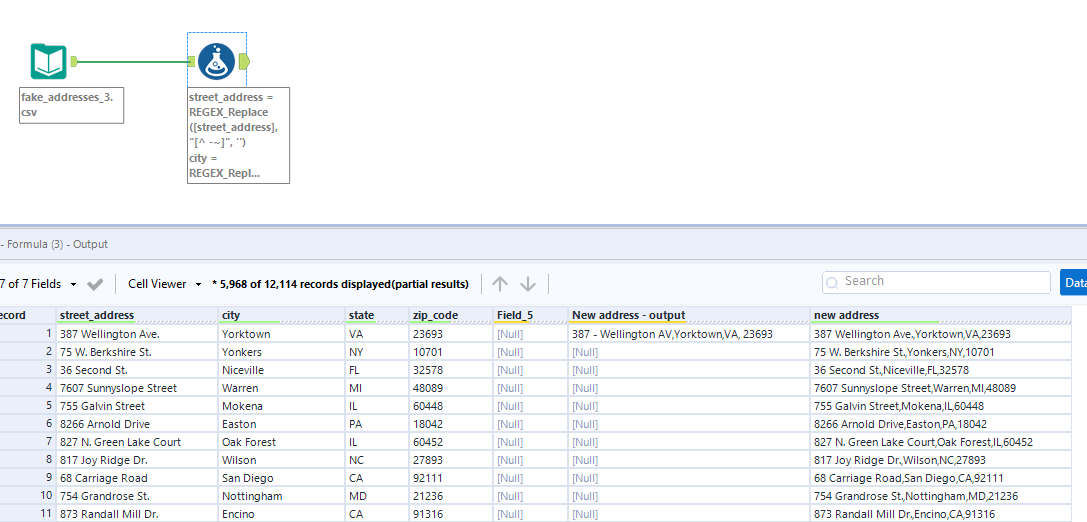The width and height of the screenshot is (1087, 522).
Task: Select cell 7607 Sunnyslope Street in street_address
Action: [137, 388]
